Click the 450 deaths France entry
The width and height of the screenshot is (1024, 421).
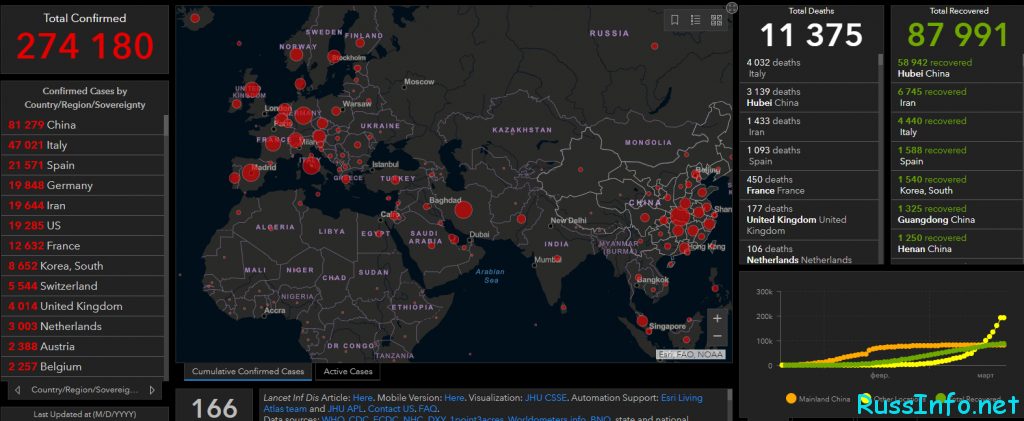pos(808,185)
